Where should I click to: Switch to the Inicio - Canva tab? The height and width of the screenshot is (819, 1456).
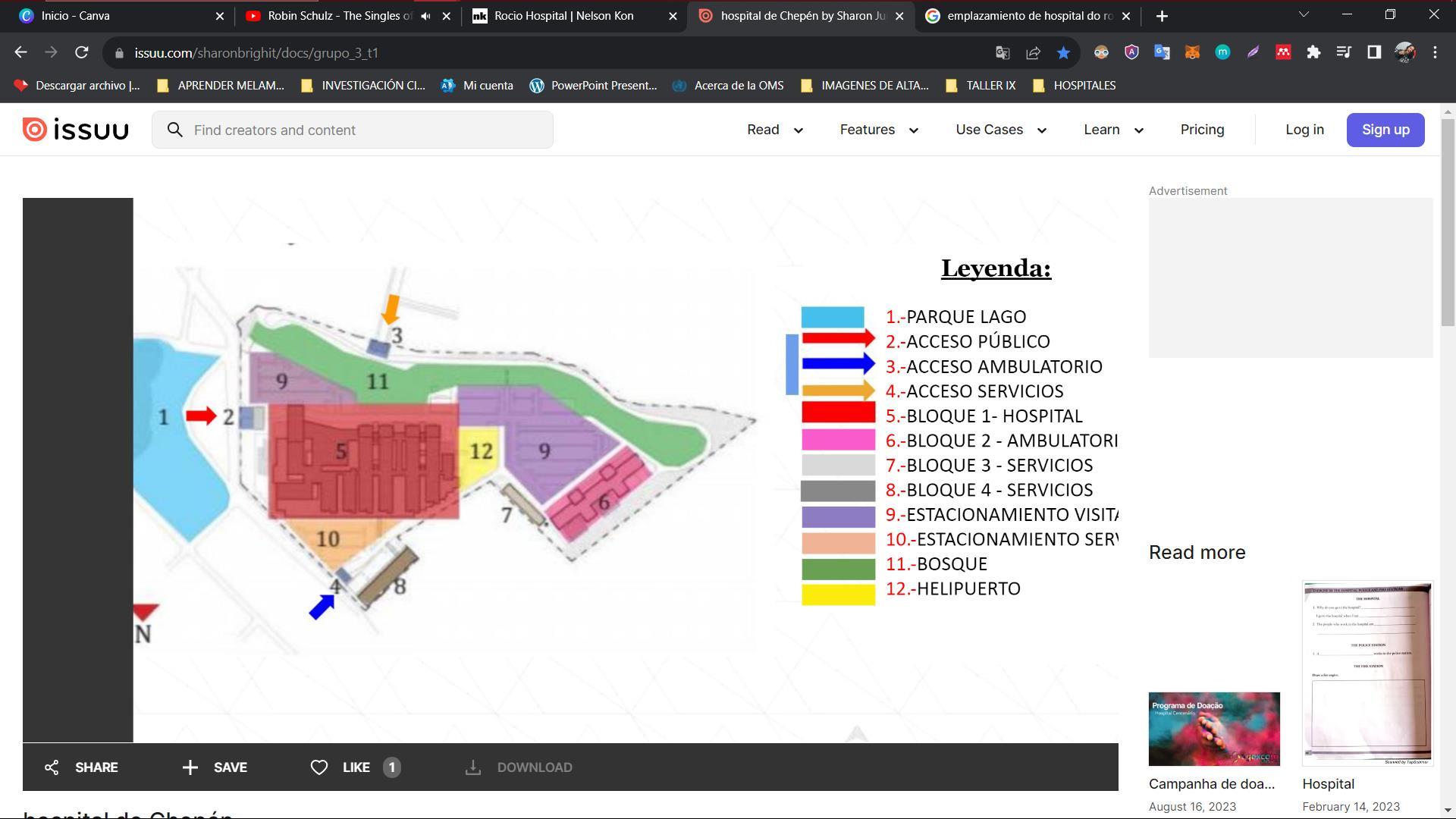(x=76, y=15)
